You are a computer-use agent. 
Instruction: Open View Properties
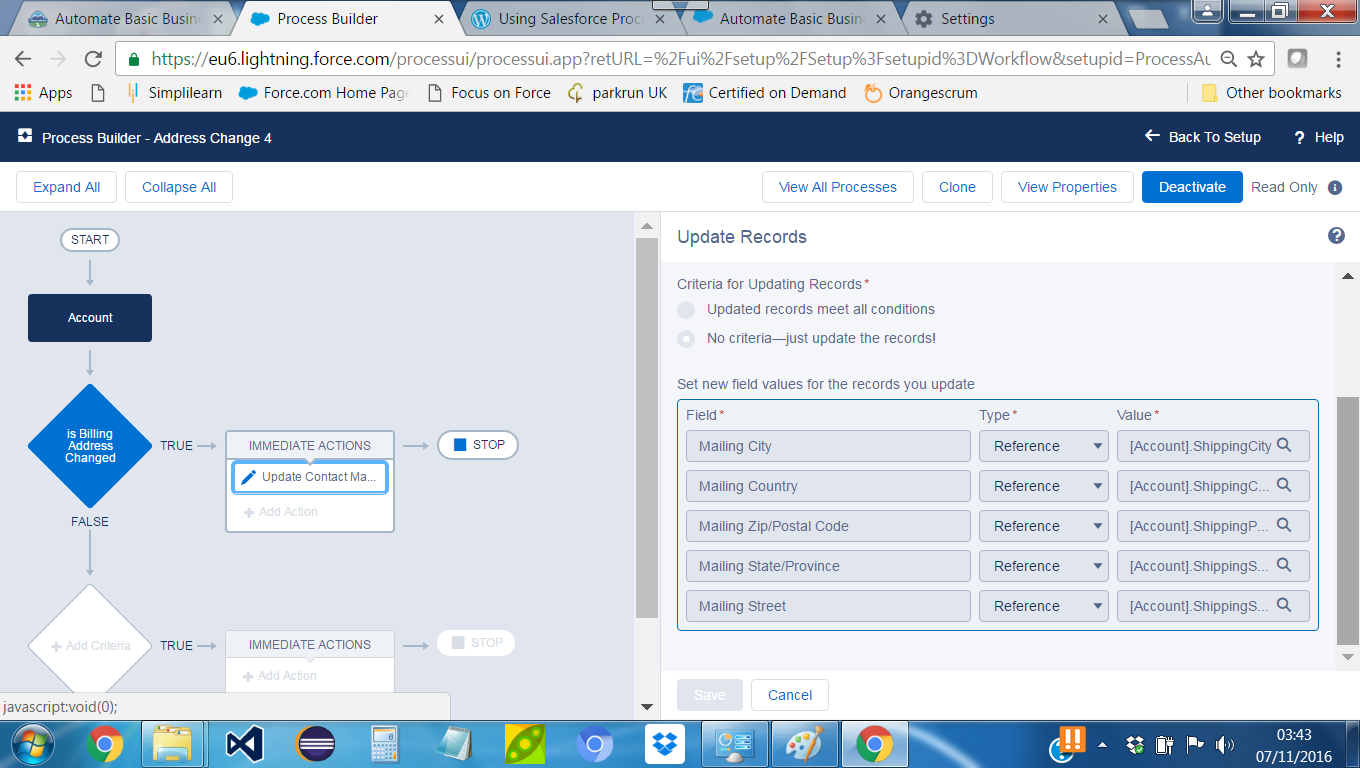pyautogui.click(x=1067, y=187)
